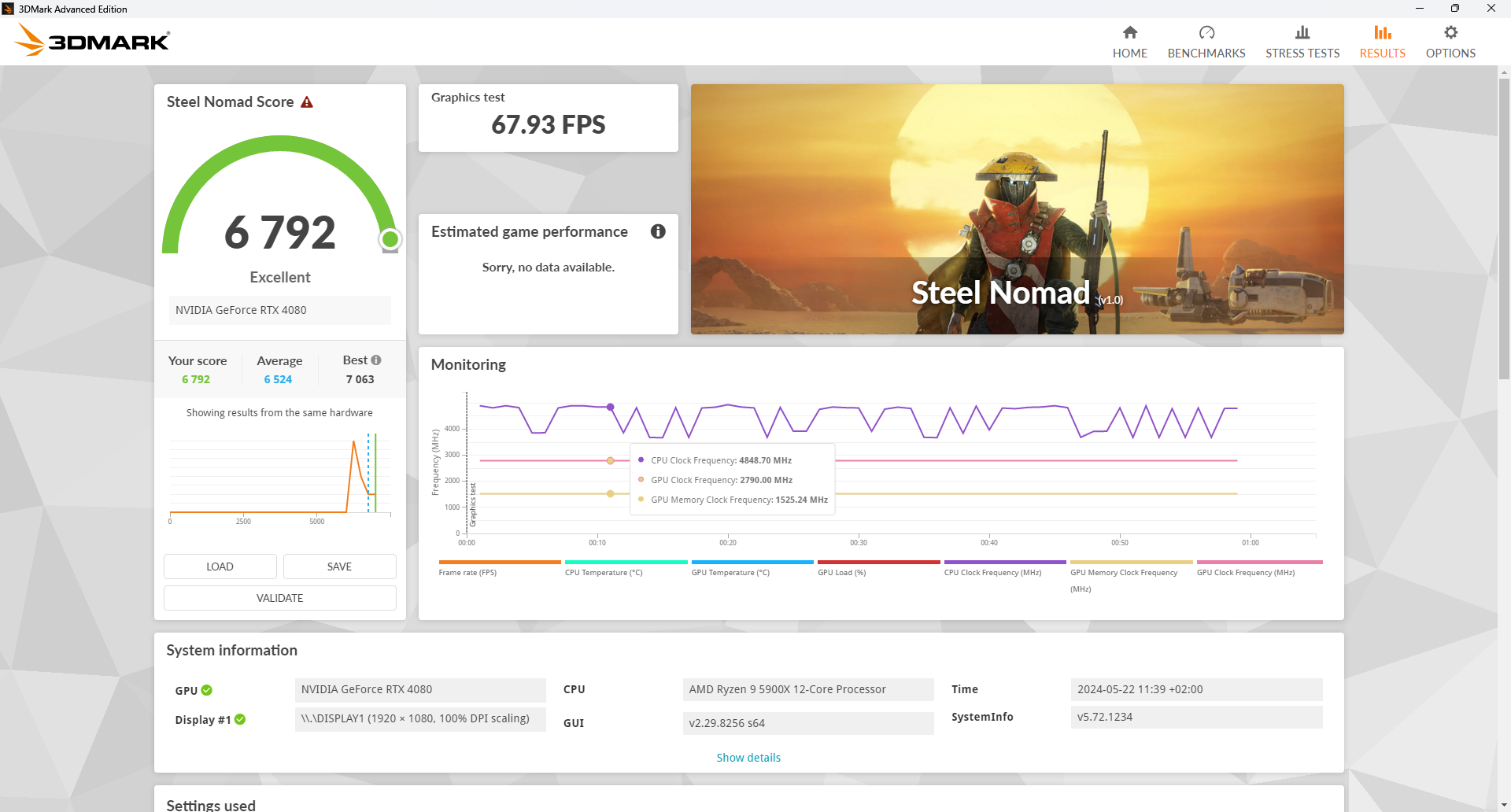This screenshot has height=812, width=1511.
Task: Click the NVIDIA GeForce RTX 4080 GPU field in System information
Action: [420, 690]
